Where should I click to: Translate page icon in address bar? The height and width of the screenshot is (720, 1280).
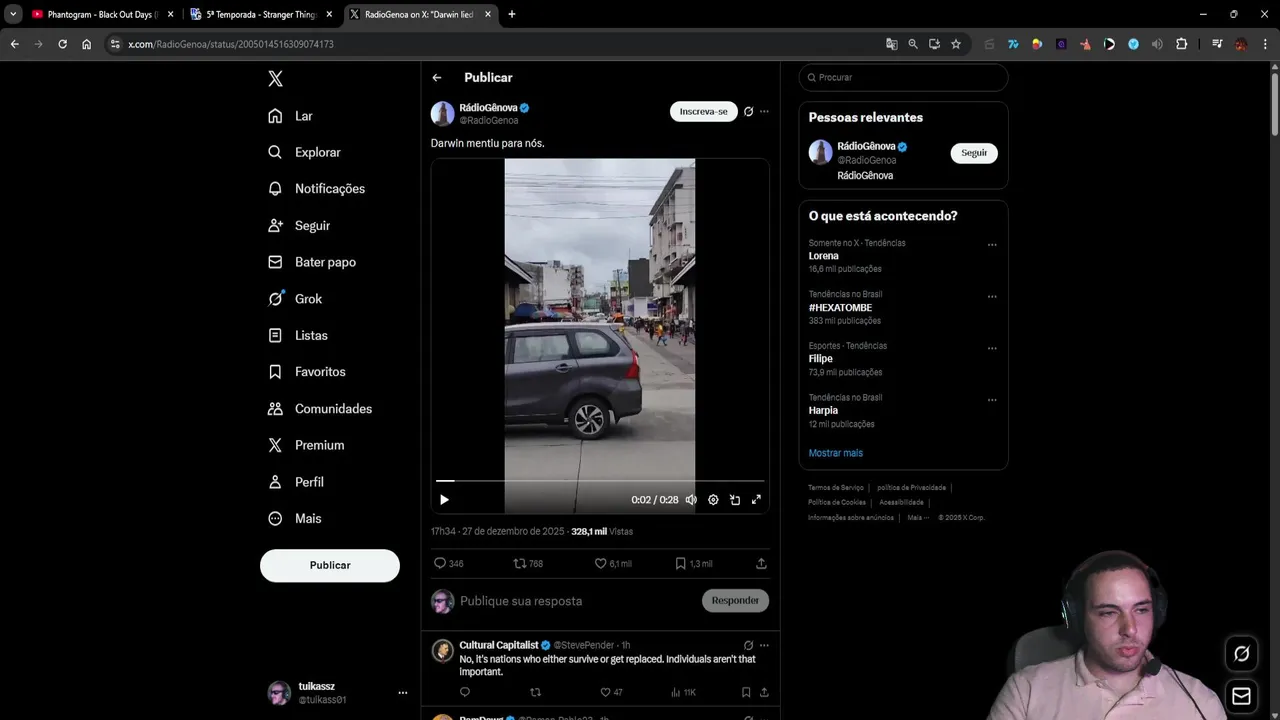(891, 44)
